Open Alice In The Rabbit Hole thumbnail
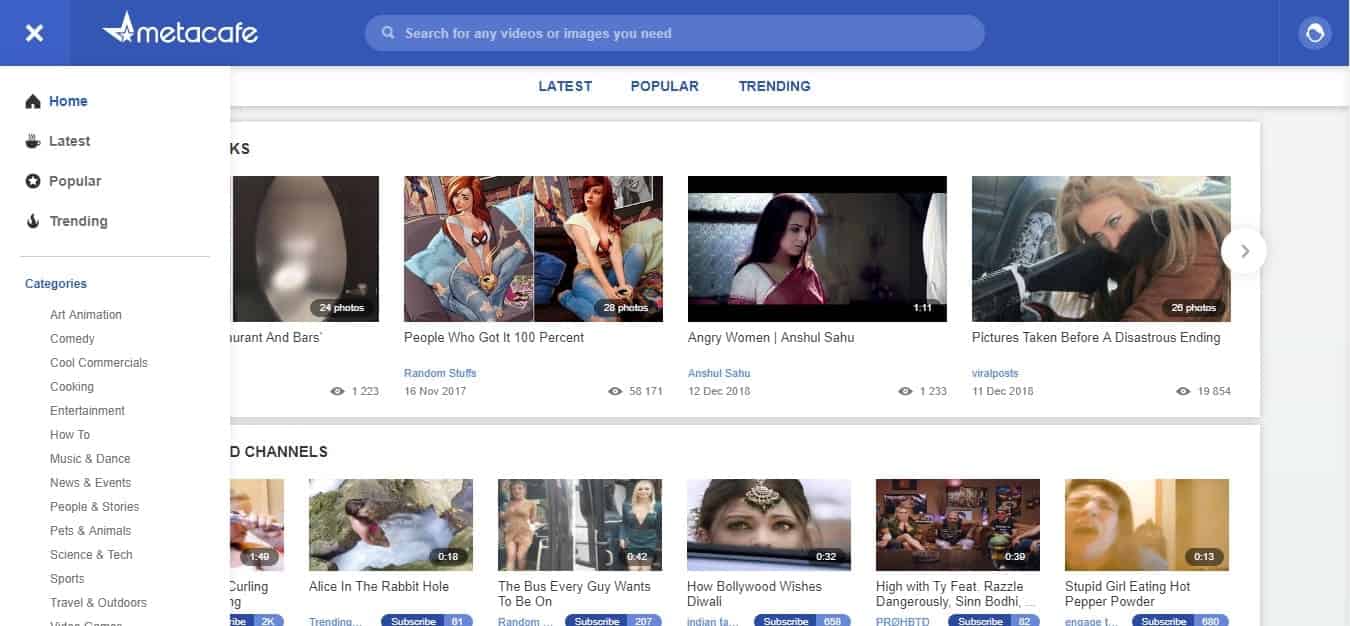Viewport: 1350px width, 626px height. click(391, 525)
